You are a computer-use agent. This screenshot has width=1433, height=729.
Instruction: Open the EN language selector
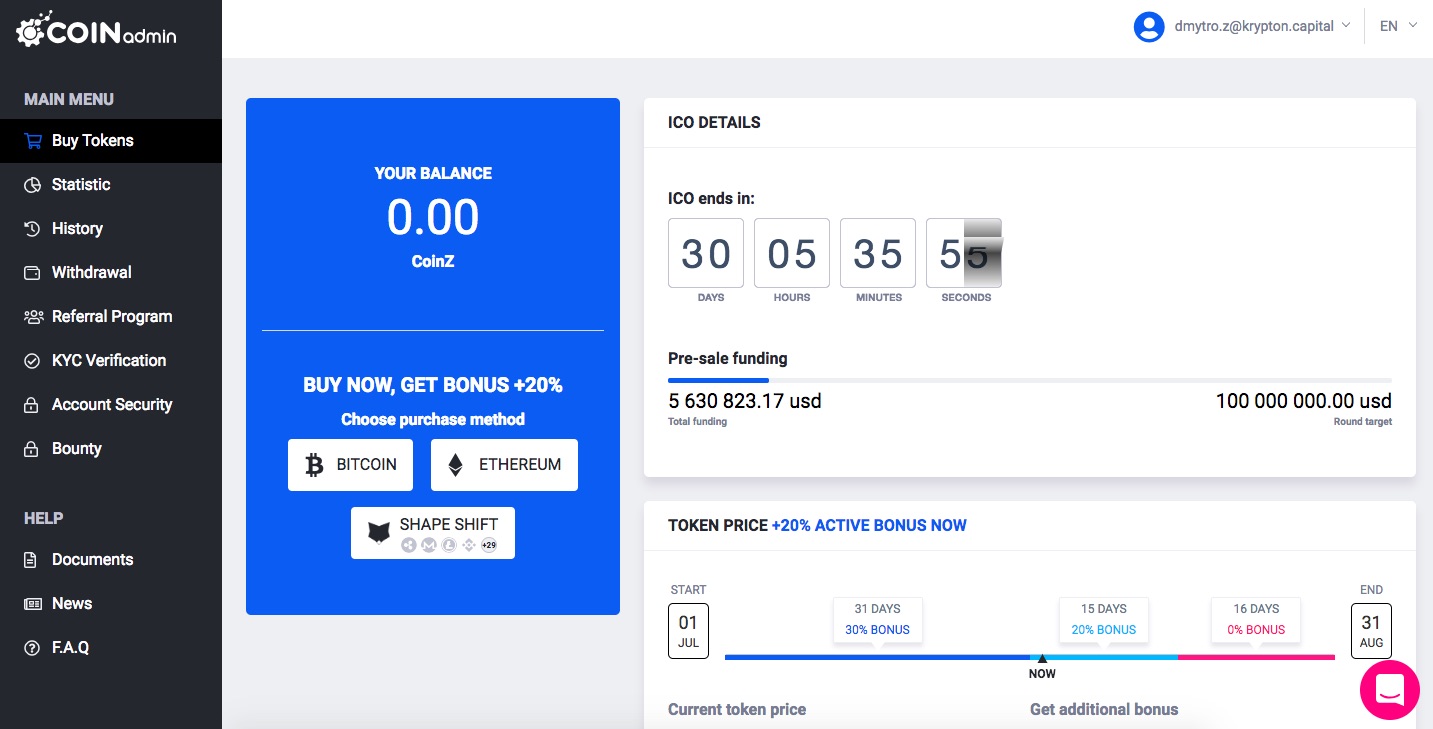click(x=1398, y=27)
